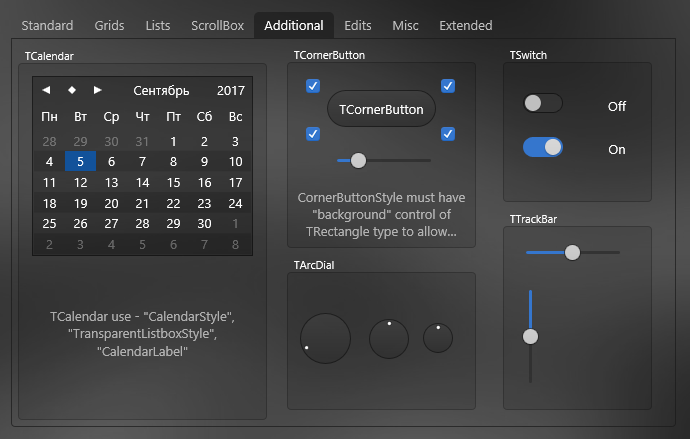
Task: Uncheck the top-right corner checkbox
Action: tap(448, 86)
